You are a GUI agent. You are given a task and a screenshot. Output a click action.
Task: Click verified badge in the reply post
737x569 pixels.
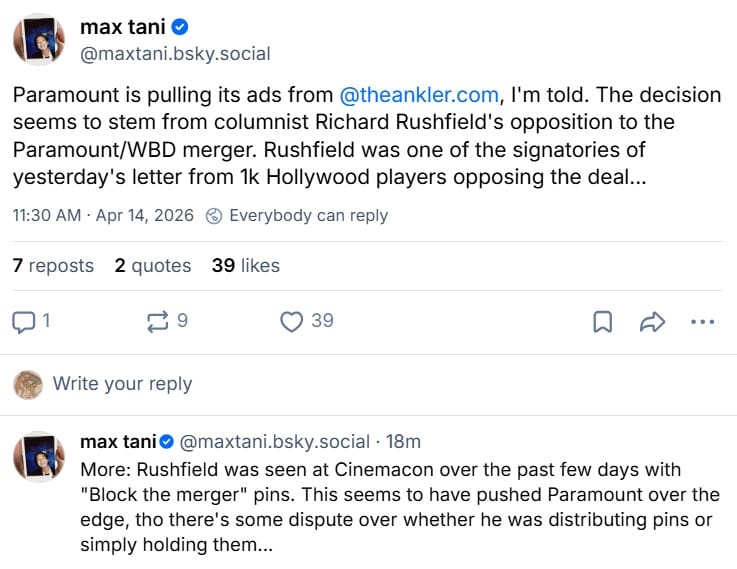167,441
